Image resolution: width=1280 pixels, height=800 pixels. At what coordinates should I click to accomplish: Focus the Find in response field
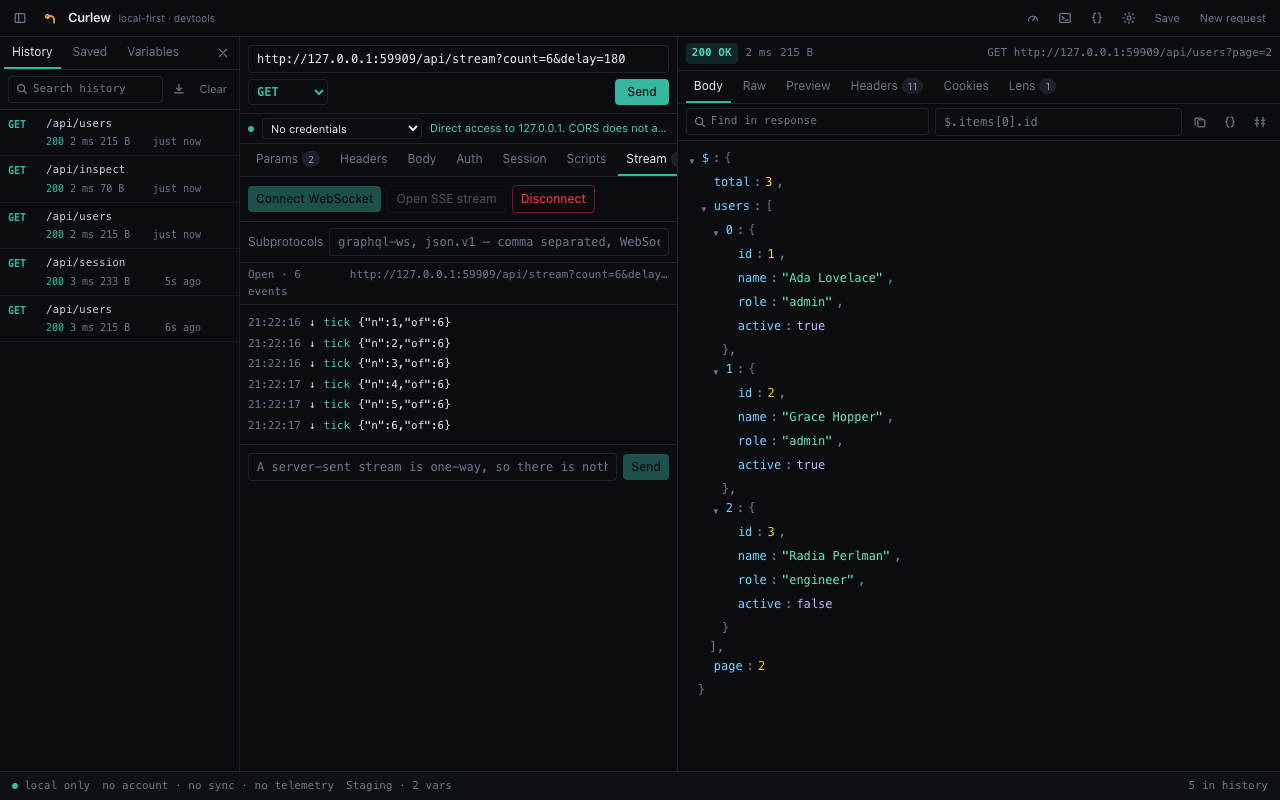coord(807,122)
